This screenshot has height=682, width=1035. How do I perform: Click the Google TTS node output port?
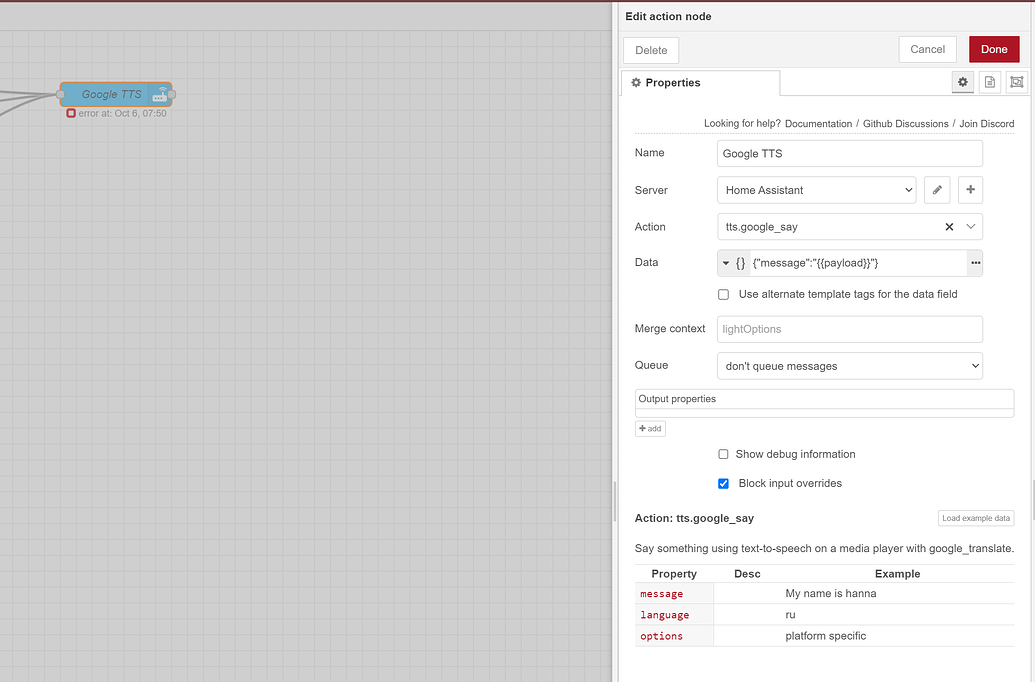(x=172, y=94)
